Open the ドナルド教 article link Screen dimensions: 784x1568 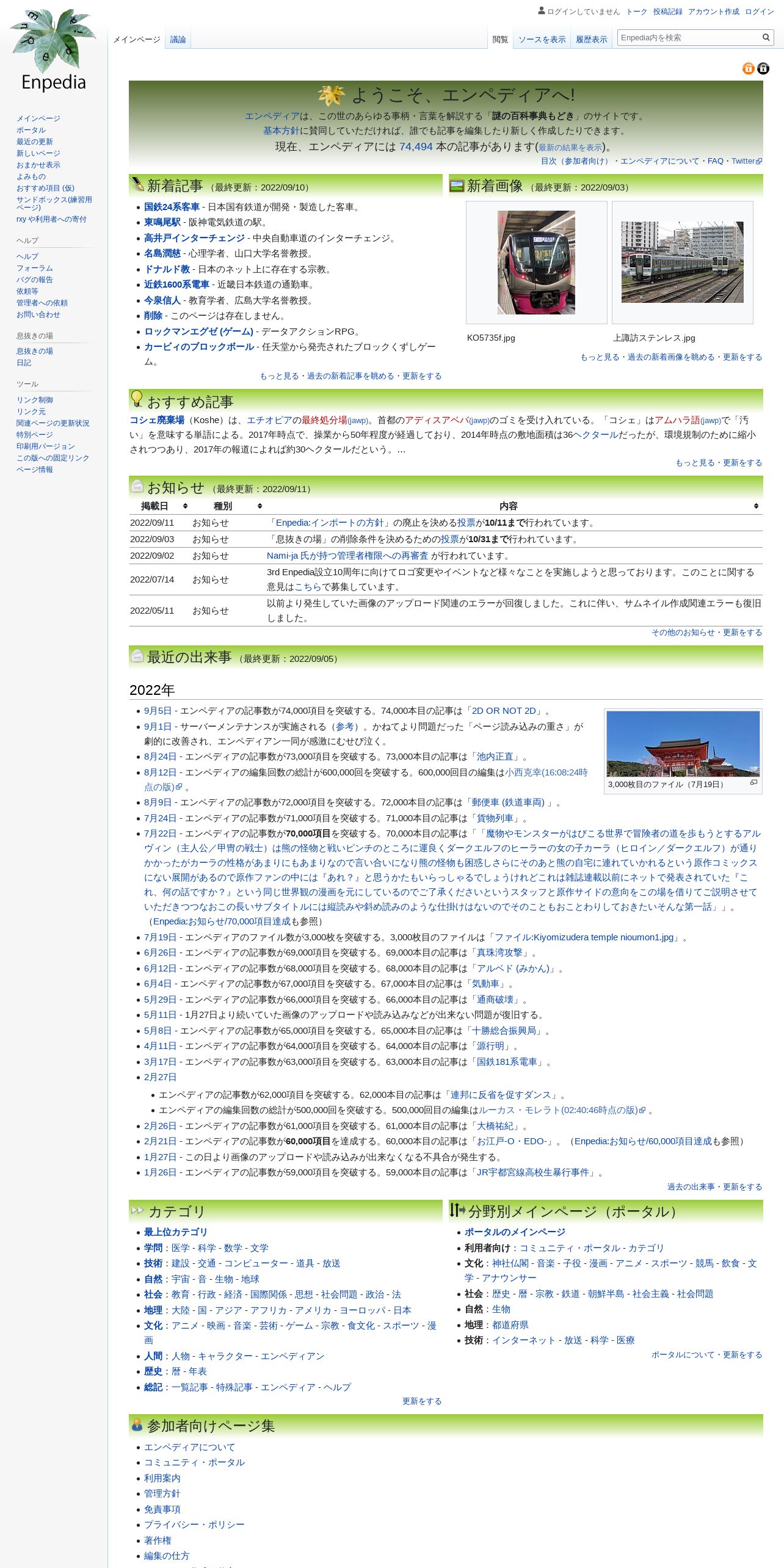tap(167, 269)
